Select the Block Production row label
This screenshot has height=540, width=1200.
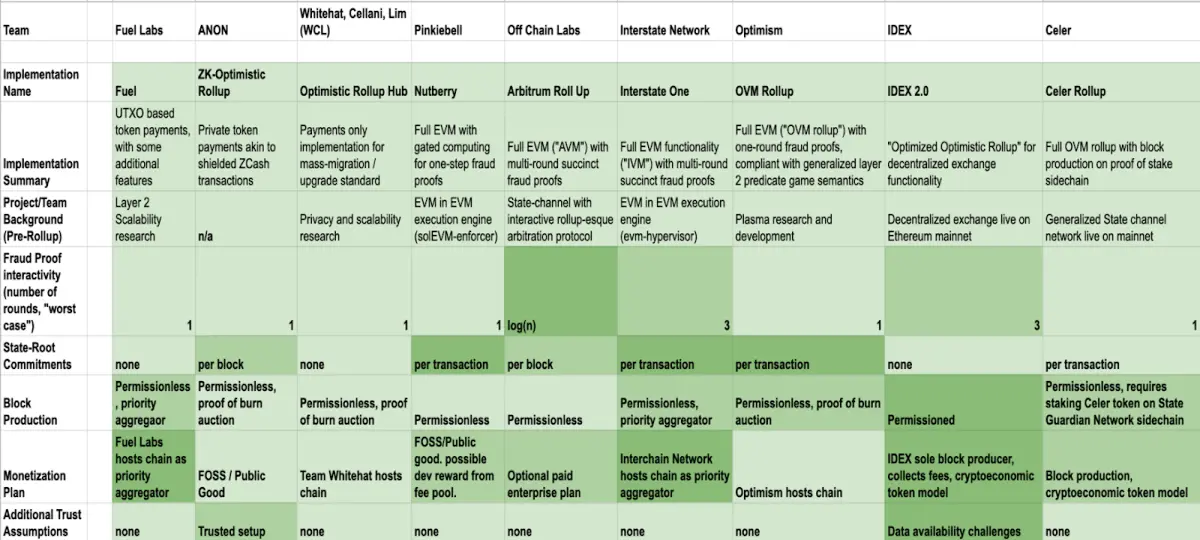click(x=56, y=402)
